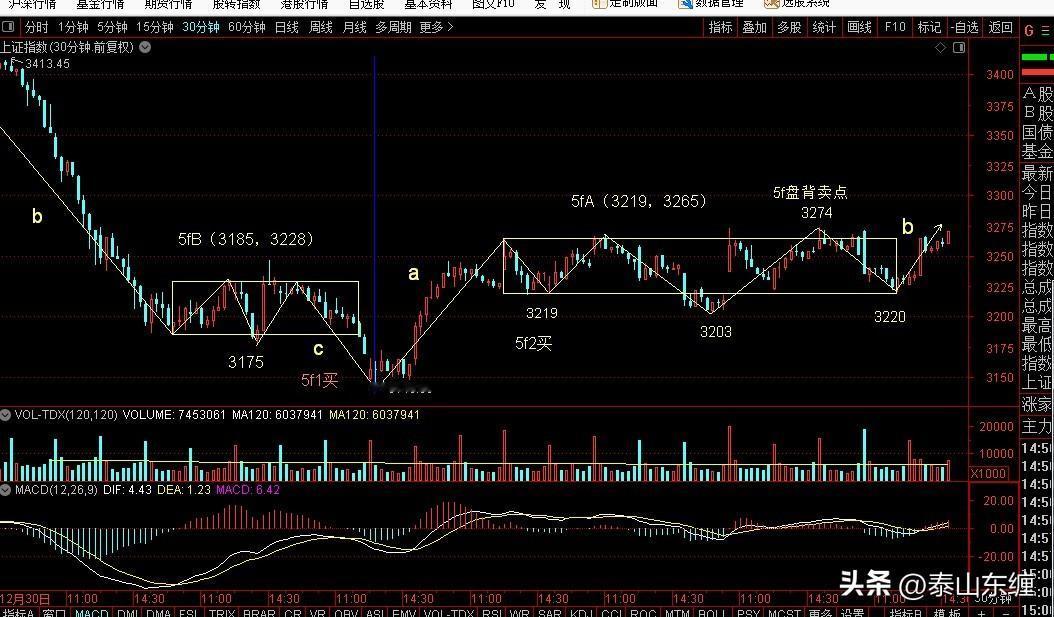Open the 多周期 multi-period view
The width and height of the screenshot is (1054, 617).
click(393, 28)
